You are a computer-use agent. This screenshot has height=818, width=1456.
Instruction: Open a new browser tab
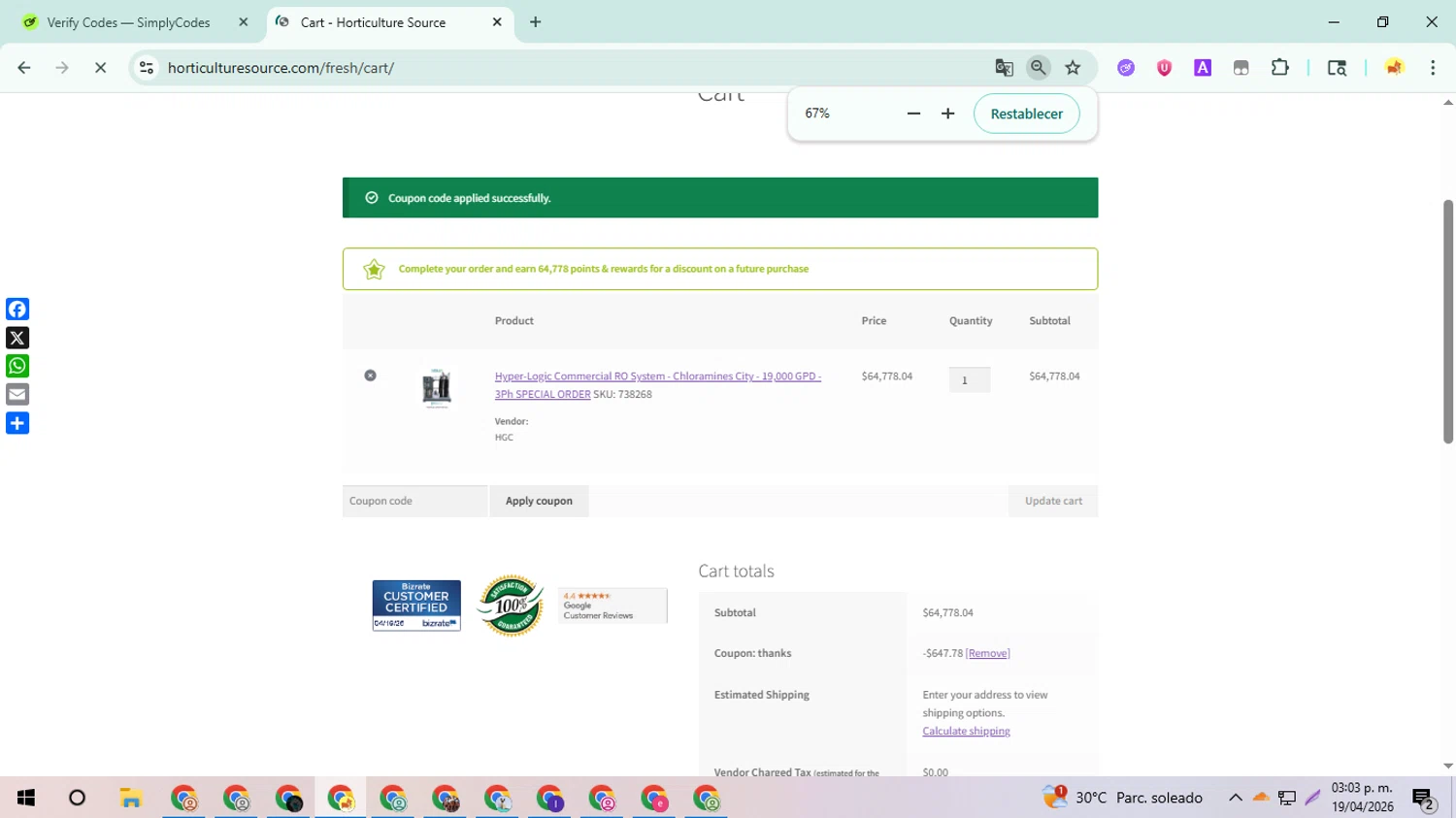click(x=536, y=22)
